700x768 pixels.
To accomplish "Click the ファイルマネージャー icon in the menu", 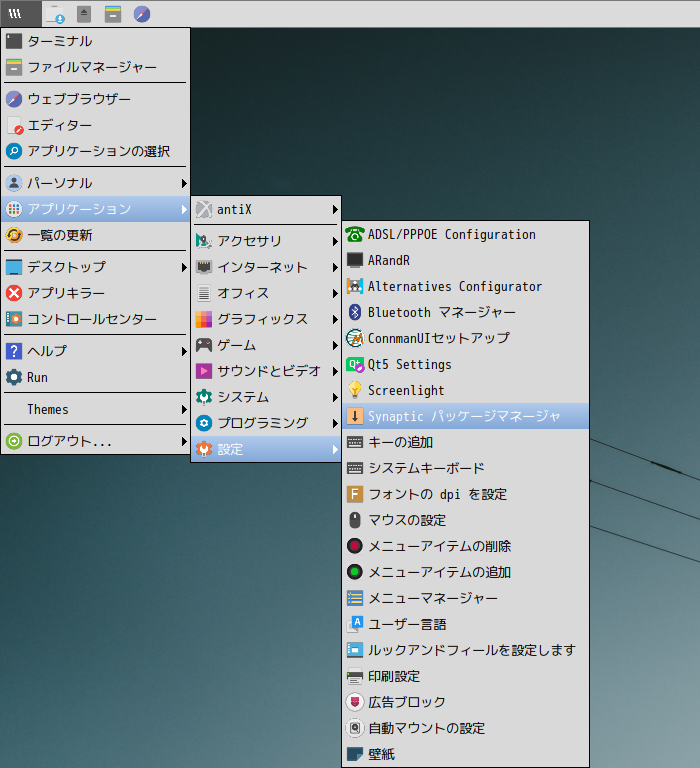I will pos(14,67).
